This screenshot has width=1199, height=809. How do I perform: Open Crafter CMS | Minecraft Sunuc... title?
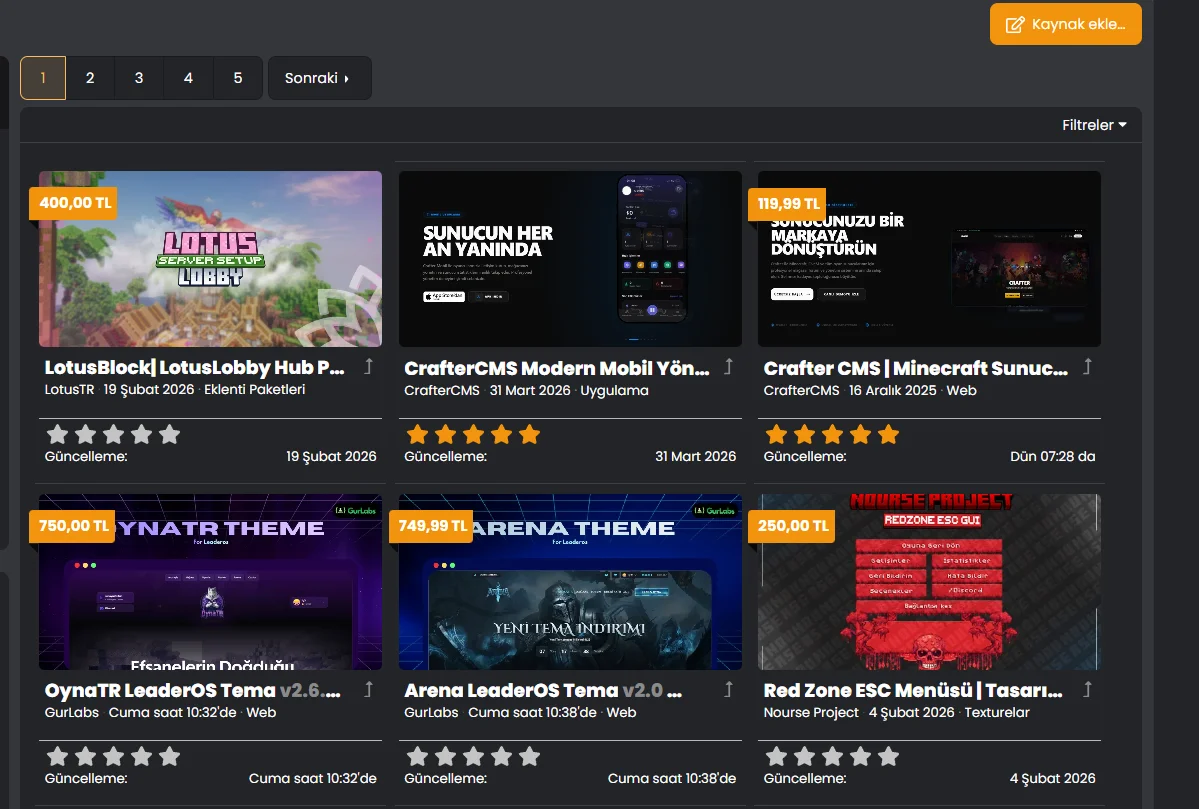click(x=915, y=368)
